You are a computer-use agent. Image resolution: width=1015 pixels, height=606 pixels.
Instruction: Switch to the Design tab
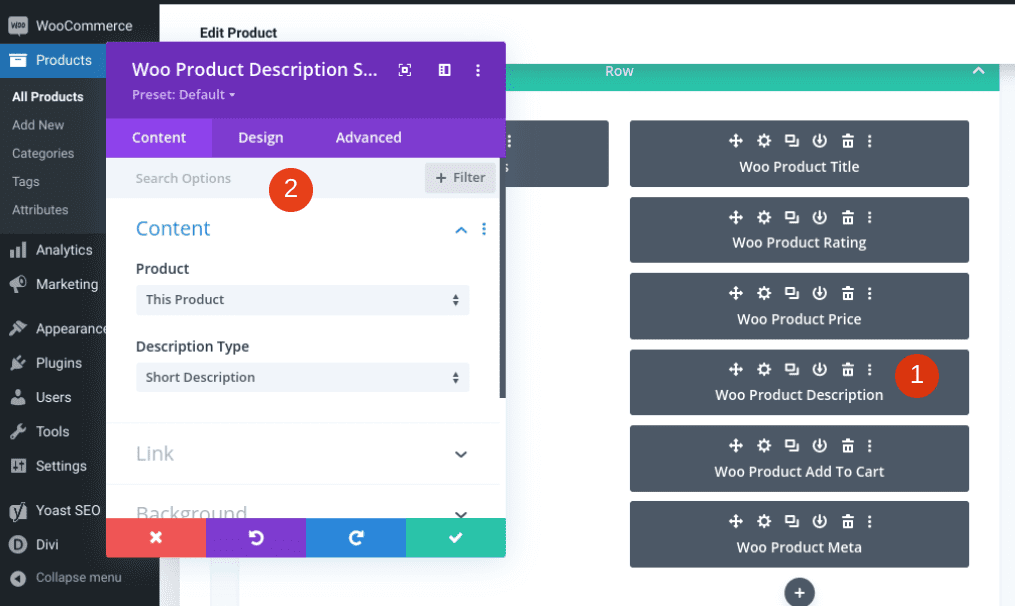(x=261, y=137)
